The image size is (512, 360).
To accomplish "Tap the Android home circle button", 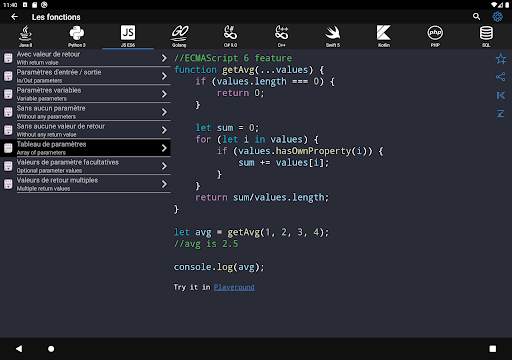I will [x=51, y=349].
